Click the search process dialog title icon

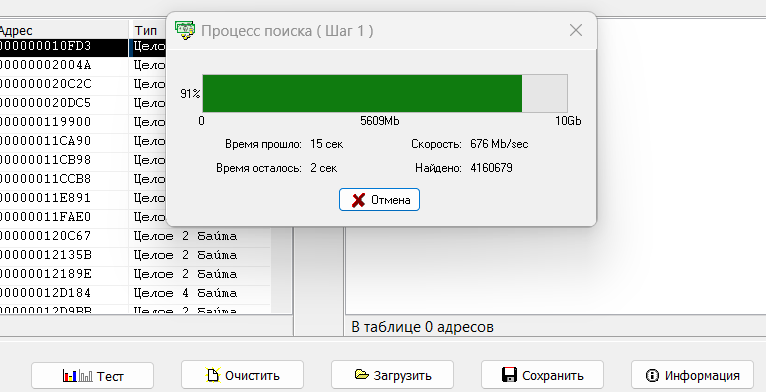click(x=185, y=30)
